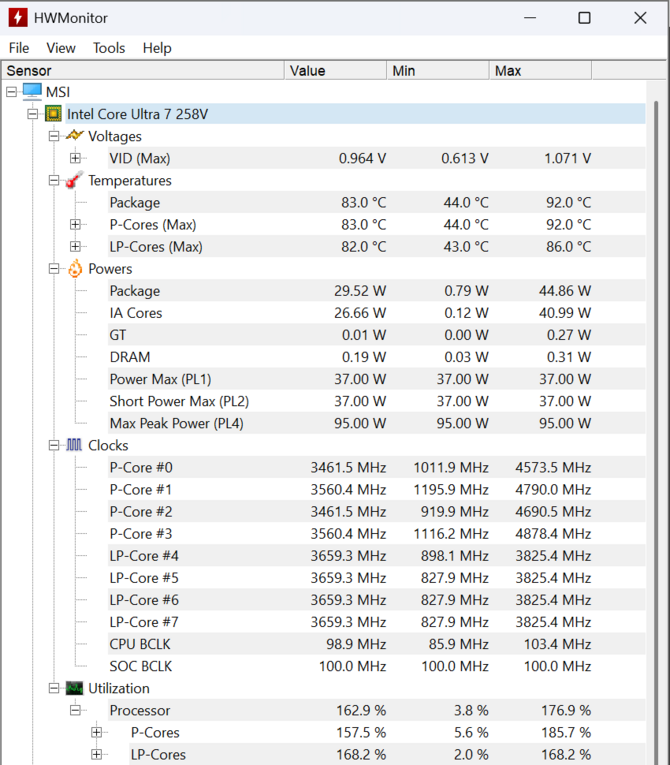Collapse the Powers section
The height and width of the screenshot is (765, 670).
tap(54, 269)
